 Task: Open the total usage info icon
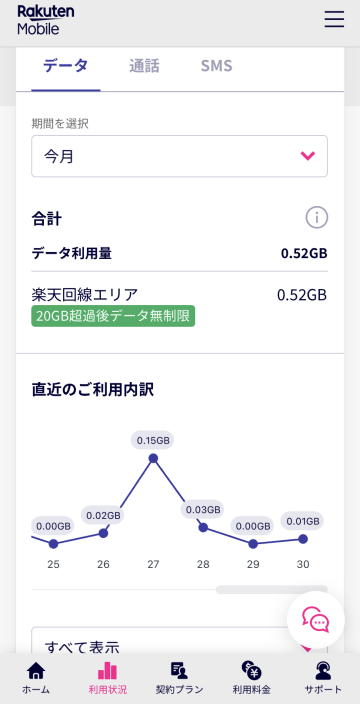click(x=317, y=218)
